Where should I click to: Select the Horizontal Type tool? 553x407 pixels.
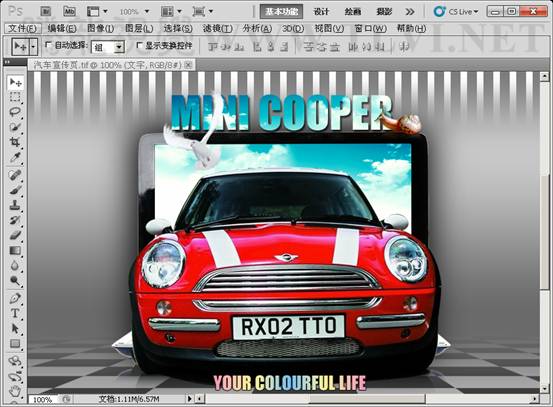15,314
